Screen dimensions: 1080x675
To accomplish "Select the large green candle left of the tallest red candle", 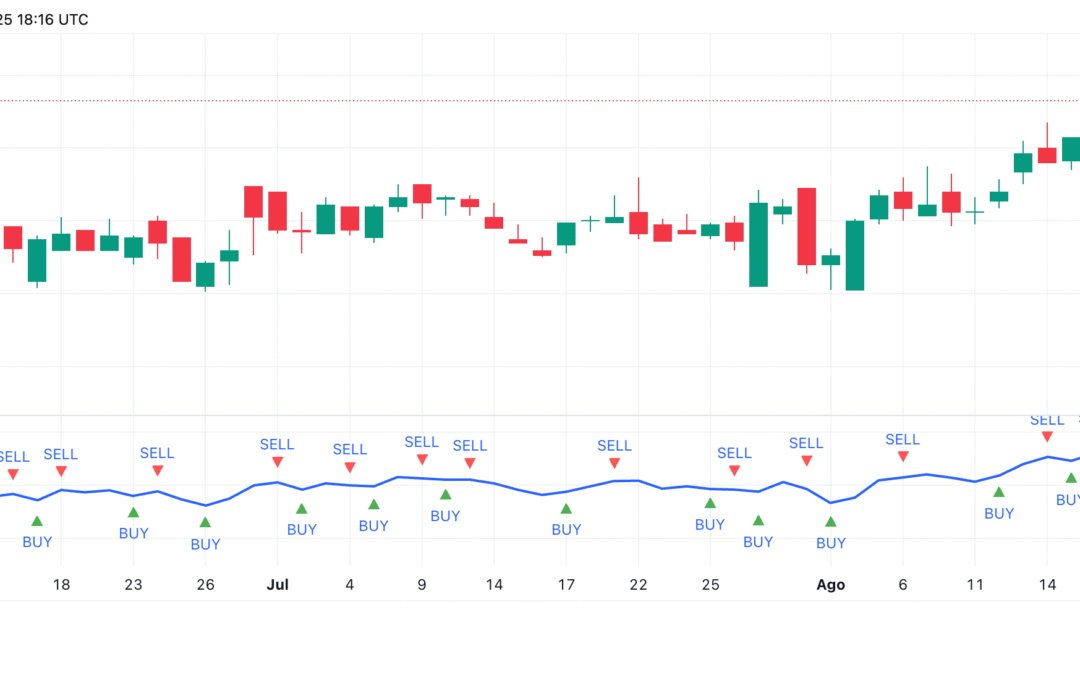I will point(759,245).
